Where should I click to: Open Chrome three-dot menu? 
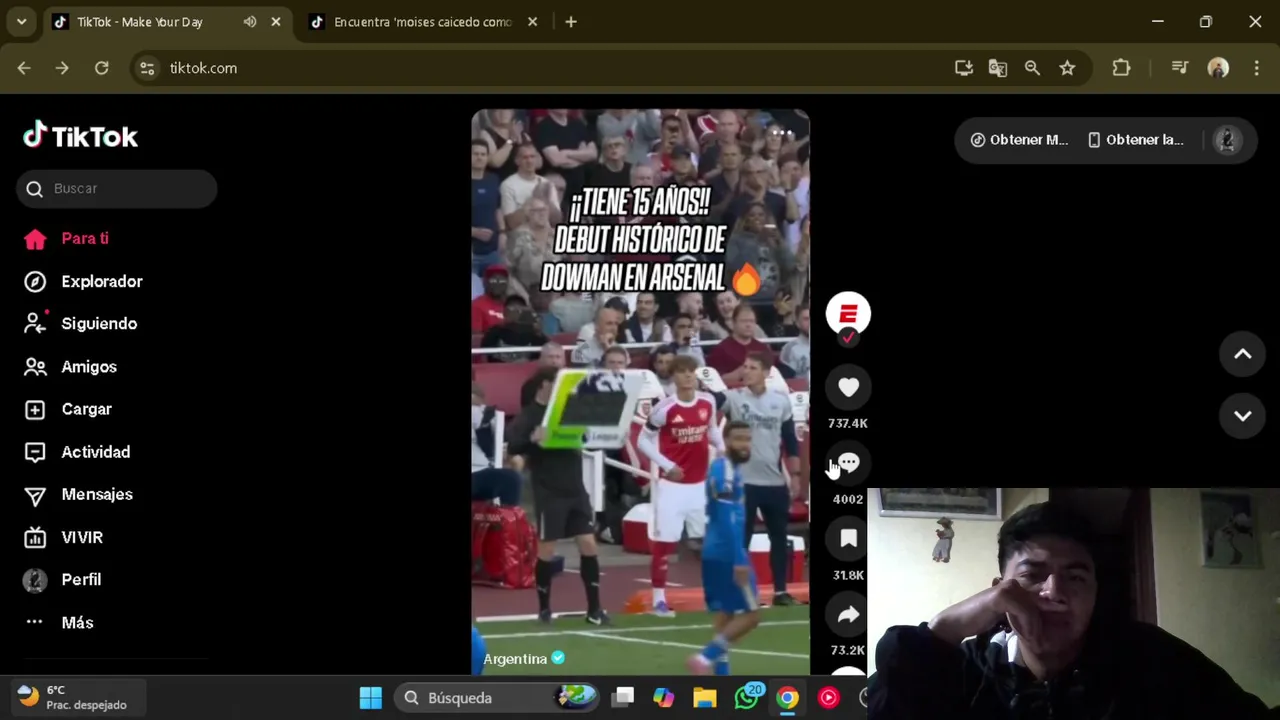[x=1256, y=68]
